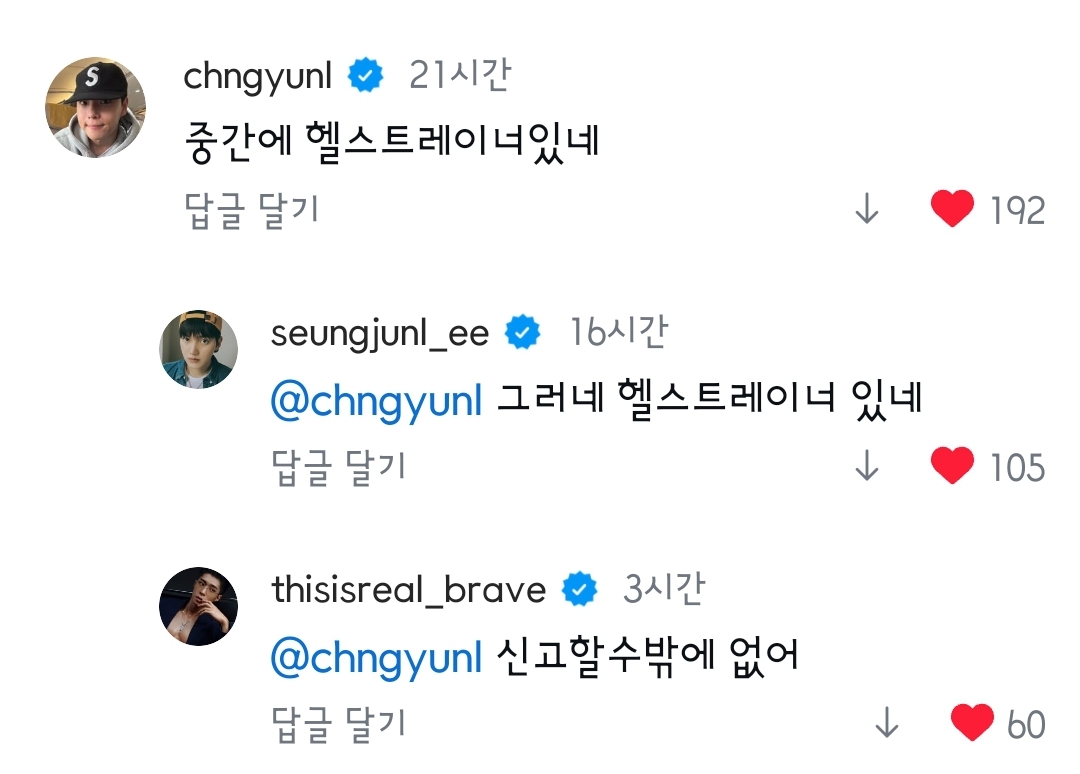Screen dimensions: 1080x774
Task: Click the @chngyunl mention in seungjunl_ee's reply
Action: (377, 400)
